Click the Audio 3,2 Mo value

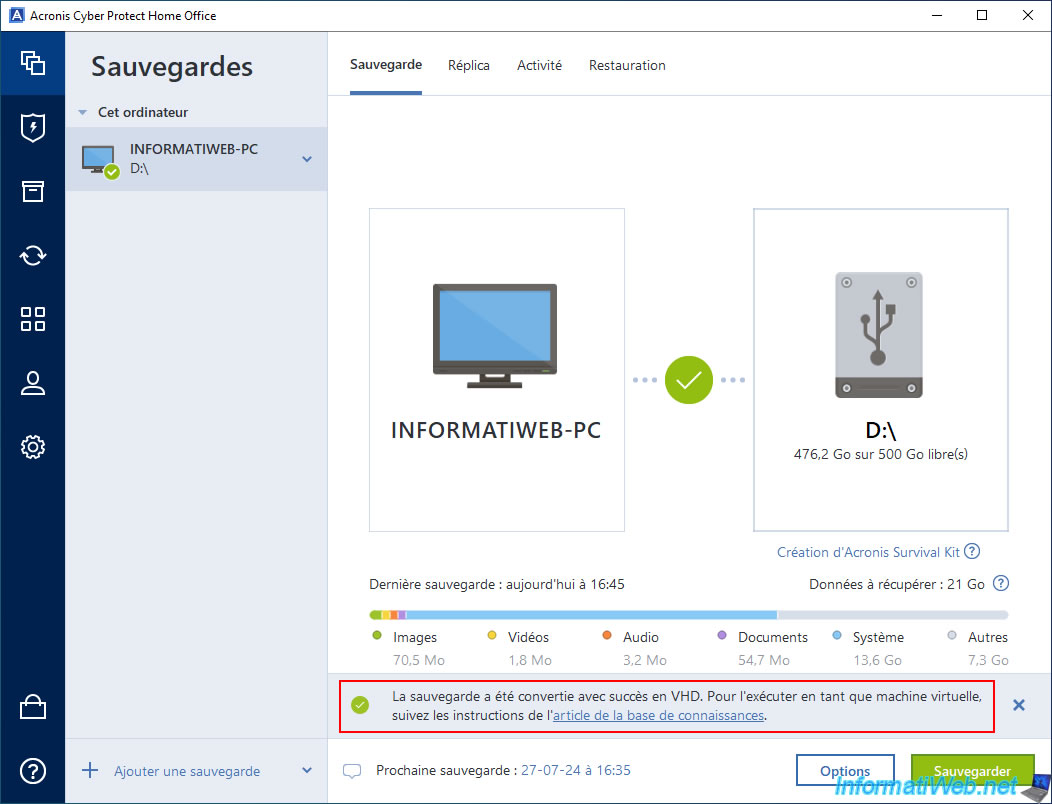pos(644,660)
